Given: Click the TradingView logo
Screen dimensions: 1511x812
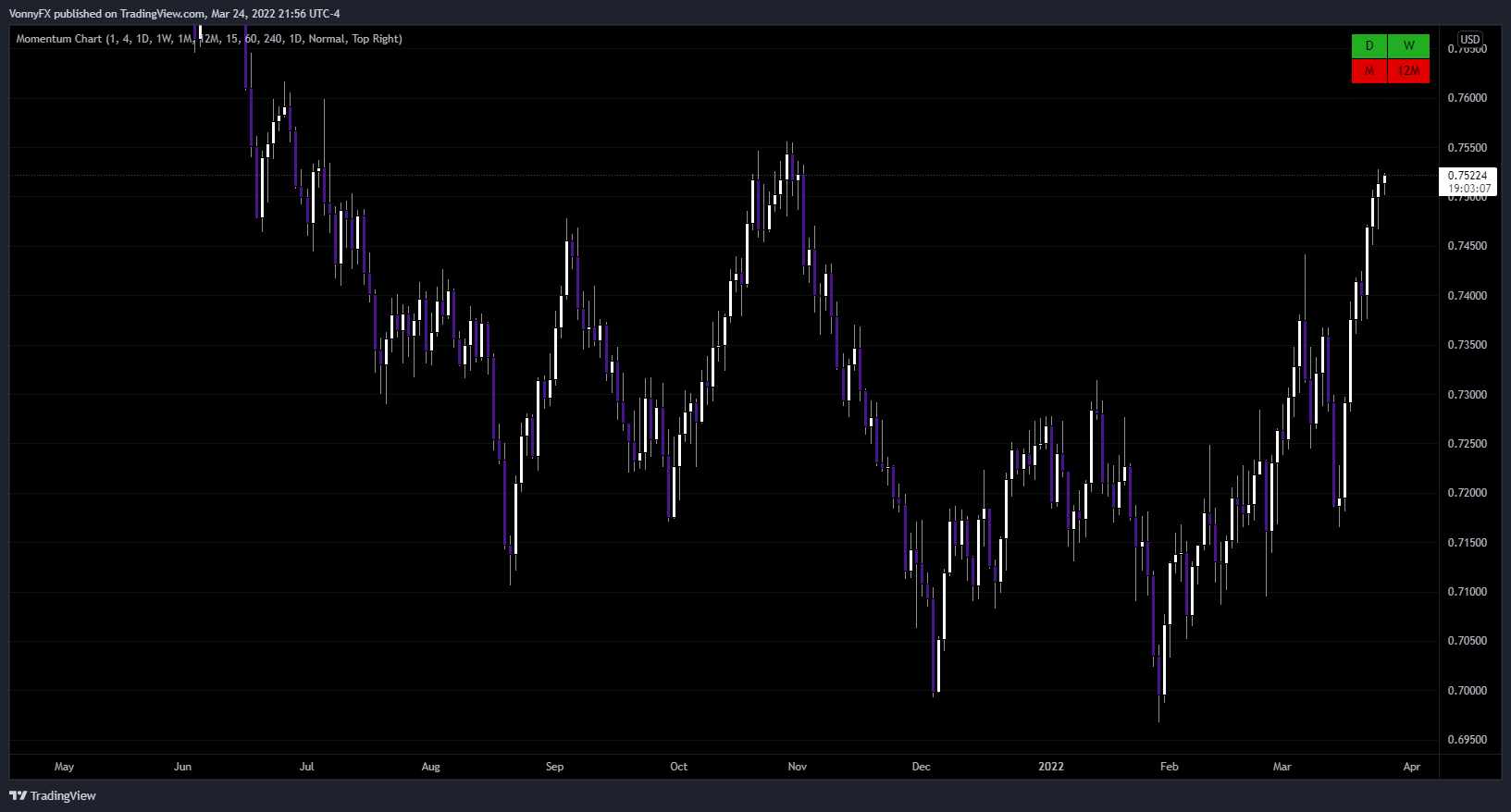Looking at the screenshot, I should [53, 795].
